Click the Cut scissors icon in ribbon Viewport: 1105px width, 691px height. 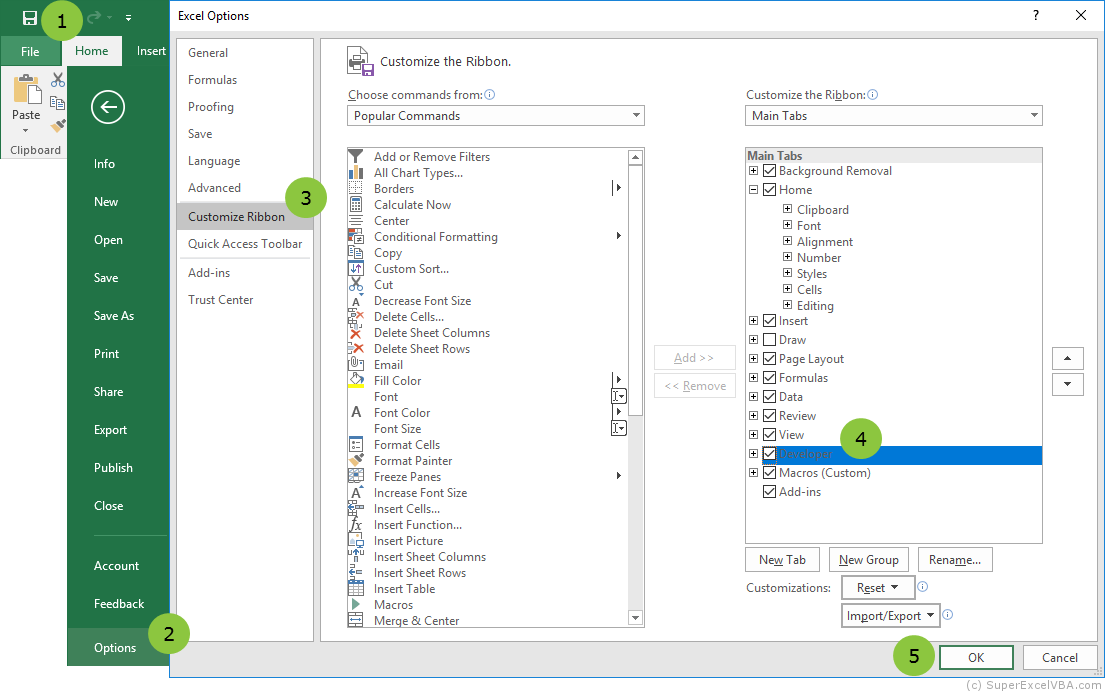click(x=58, y=80)
